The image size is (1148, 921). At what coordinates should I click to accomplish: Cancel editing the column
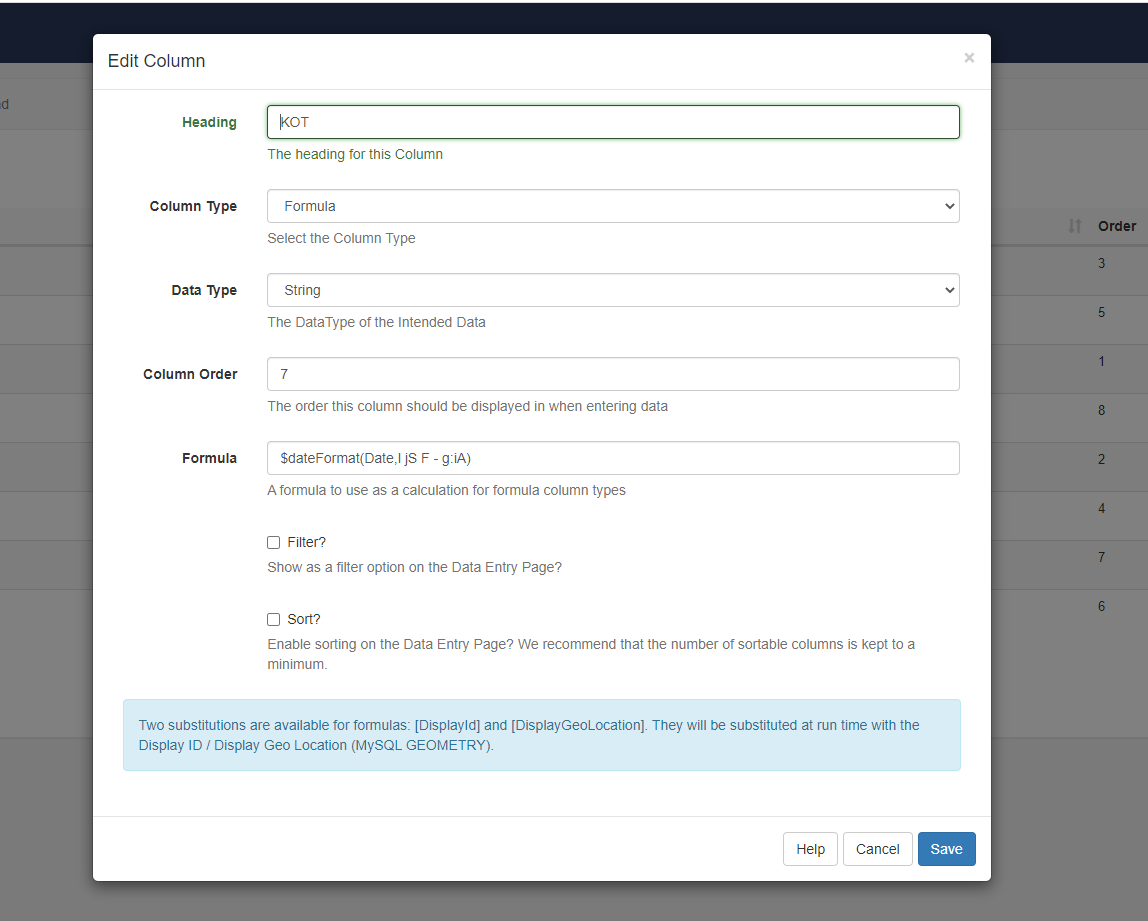(877, 849)
